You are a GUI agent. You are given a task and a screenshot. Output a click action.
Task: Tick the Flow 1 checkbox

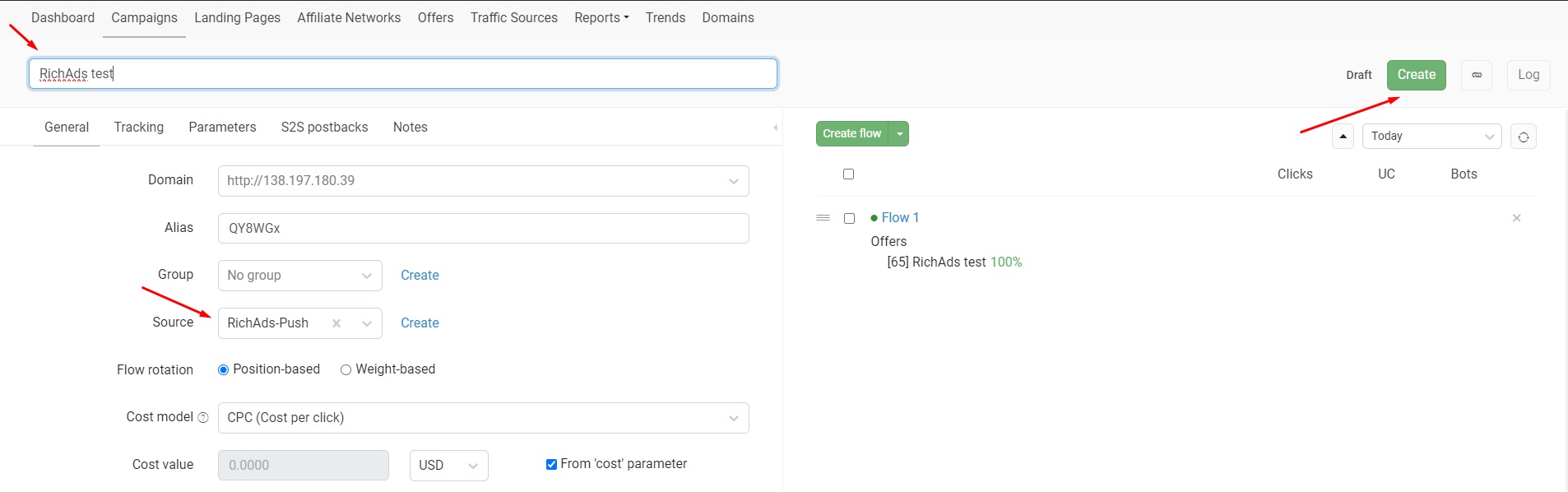pyautogui.click(x=849, y=218)
